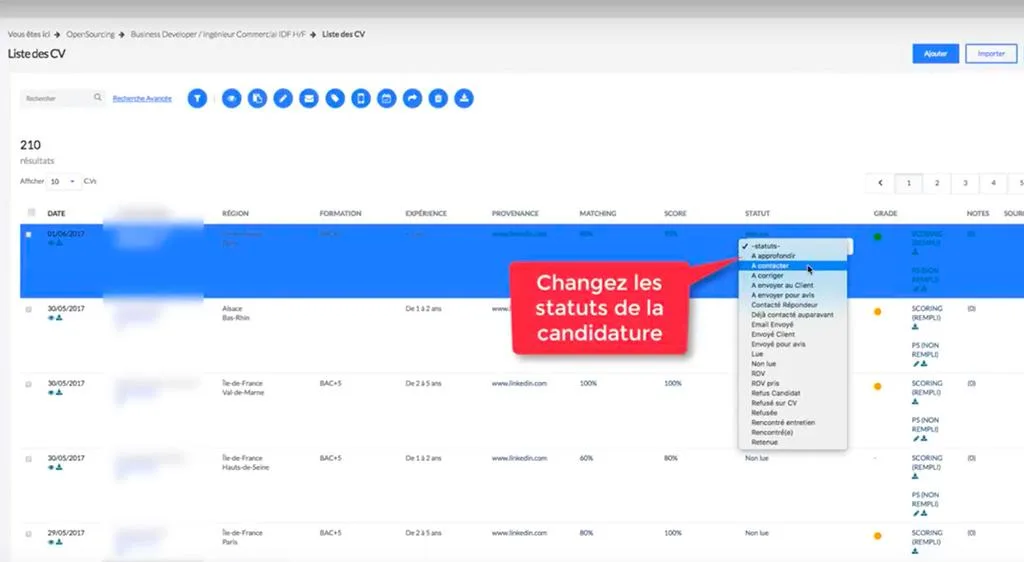Open the filter funnel icon in toolbar
The image size is (1024, 562).
(x=197, y=99)
